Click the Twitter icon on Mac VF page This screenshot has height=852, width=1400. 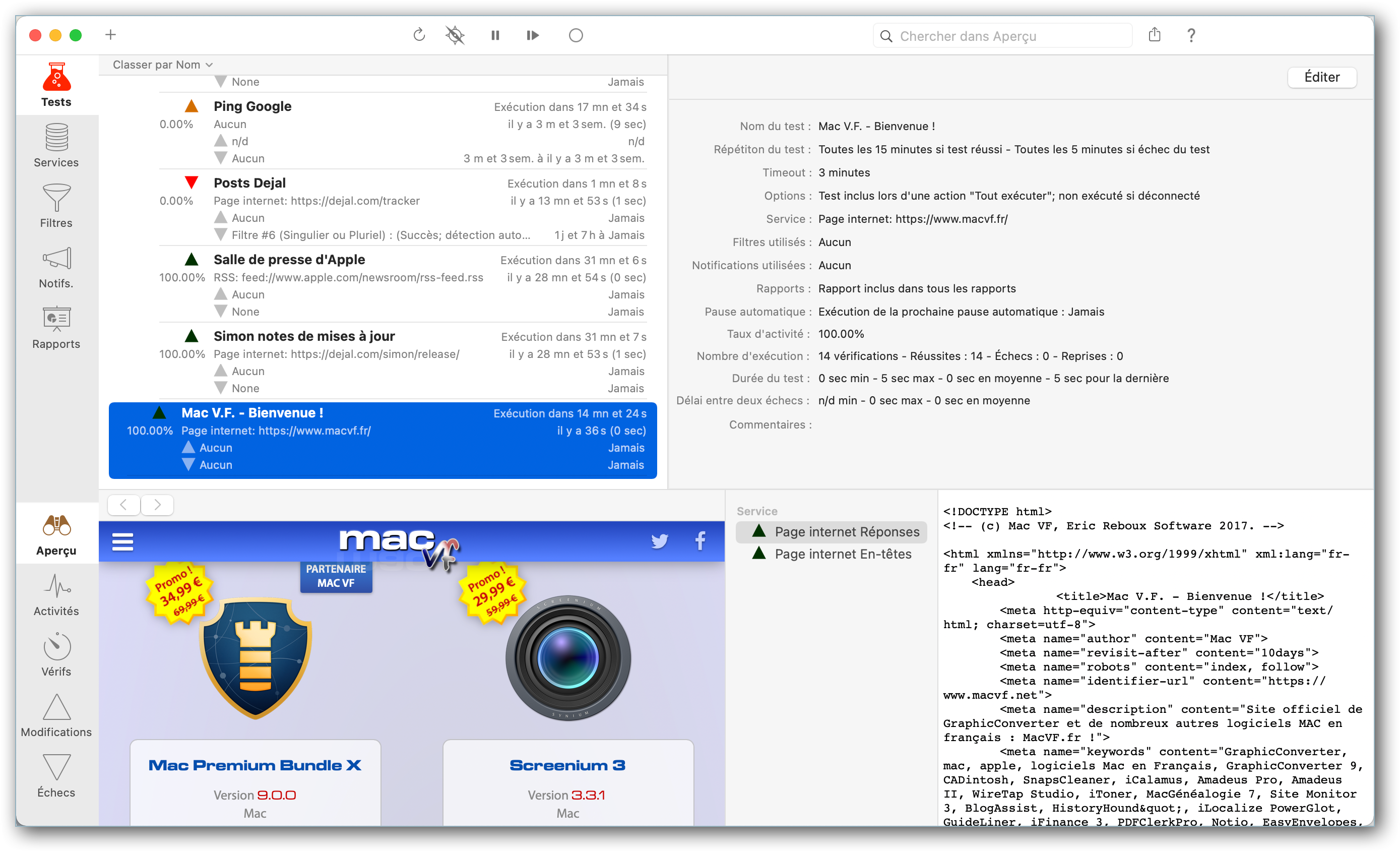pyautogui.click(x=659, y=541)
